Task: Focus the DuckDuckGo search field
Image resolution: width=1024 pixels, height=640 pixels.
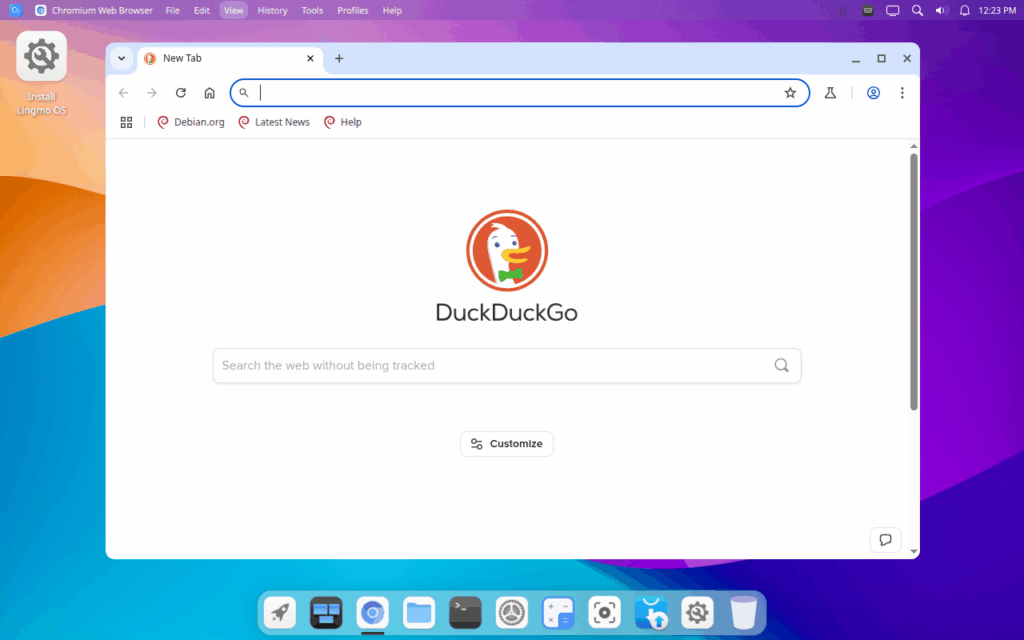Action: [490, 365]
